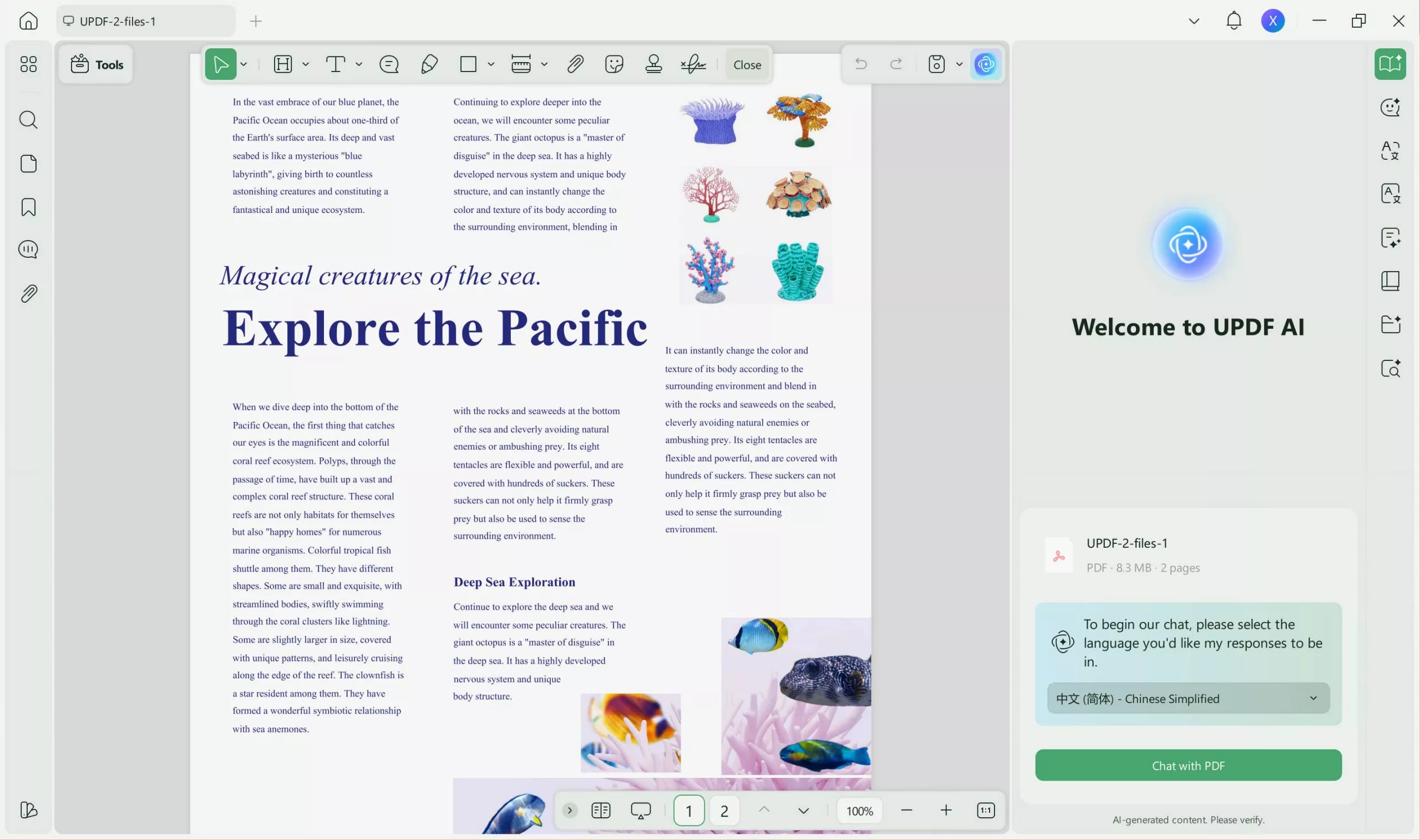Open the AI Translate panel in right sidebar
Image resolution: width=1420 pixels, height=840 pixels.
[x=1391, y=150]
